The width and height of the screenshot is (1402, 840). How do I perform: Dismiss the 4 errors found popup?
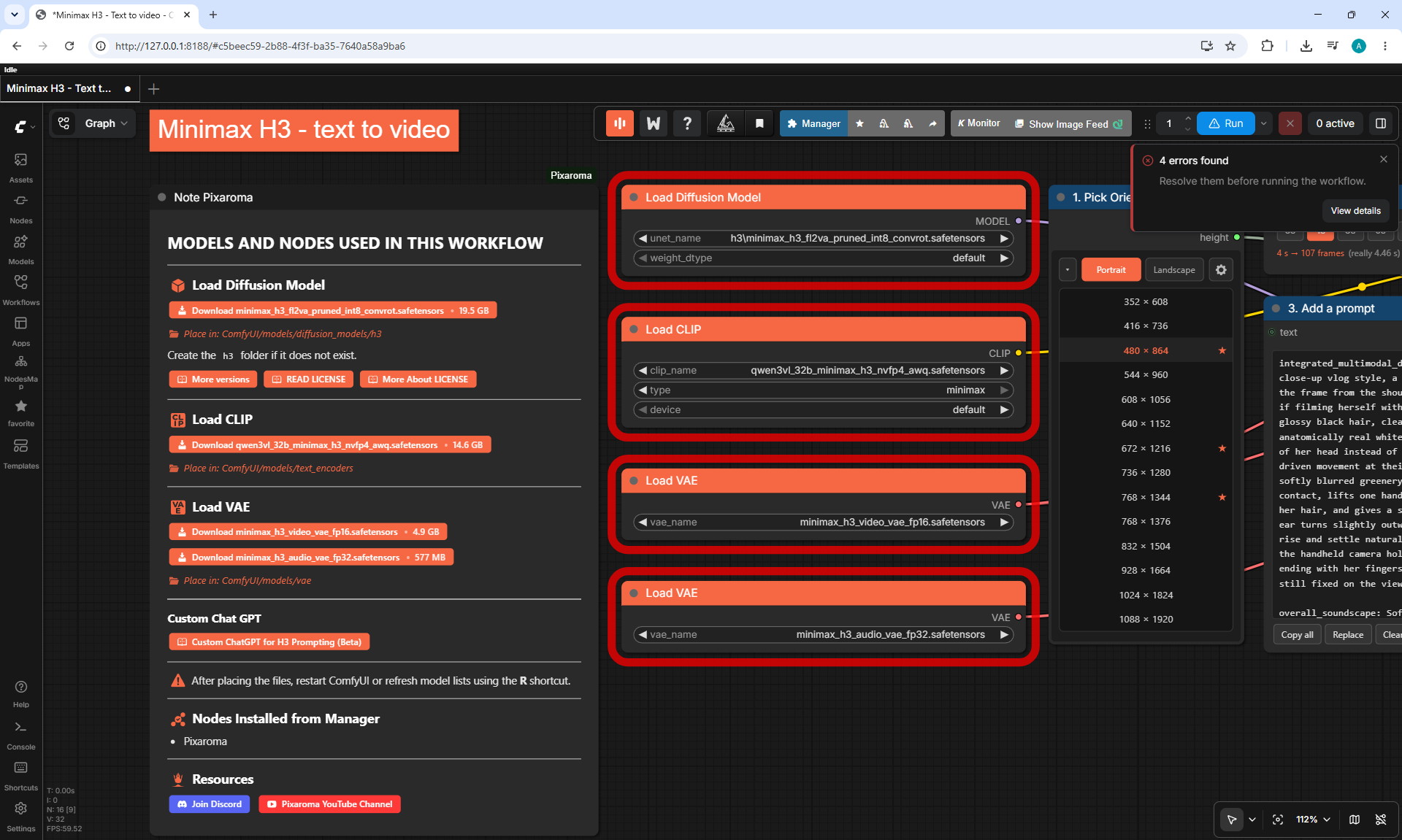(x=1383, y=159)
